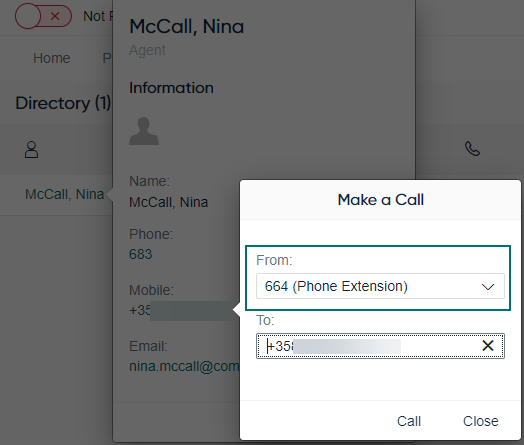Click the Directory (1) heading
The height and width of the screenshot is (445, 524).
pyautogui.click(x=63, y=103)
